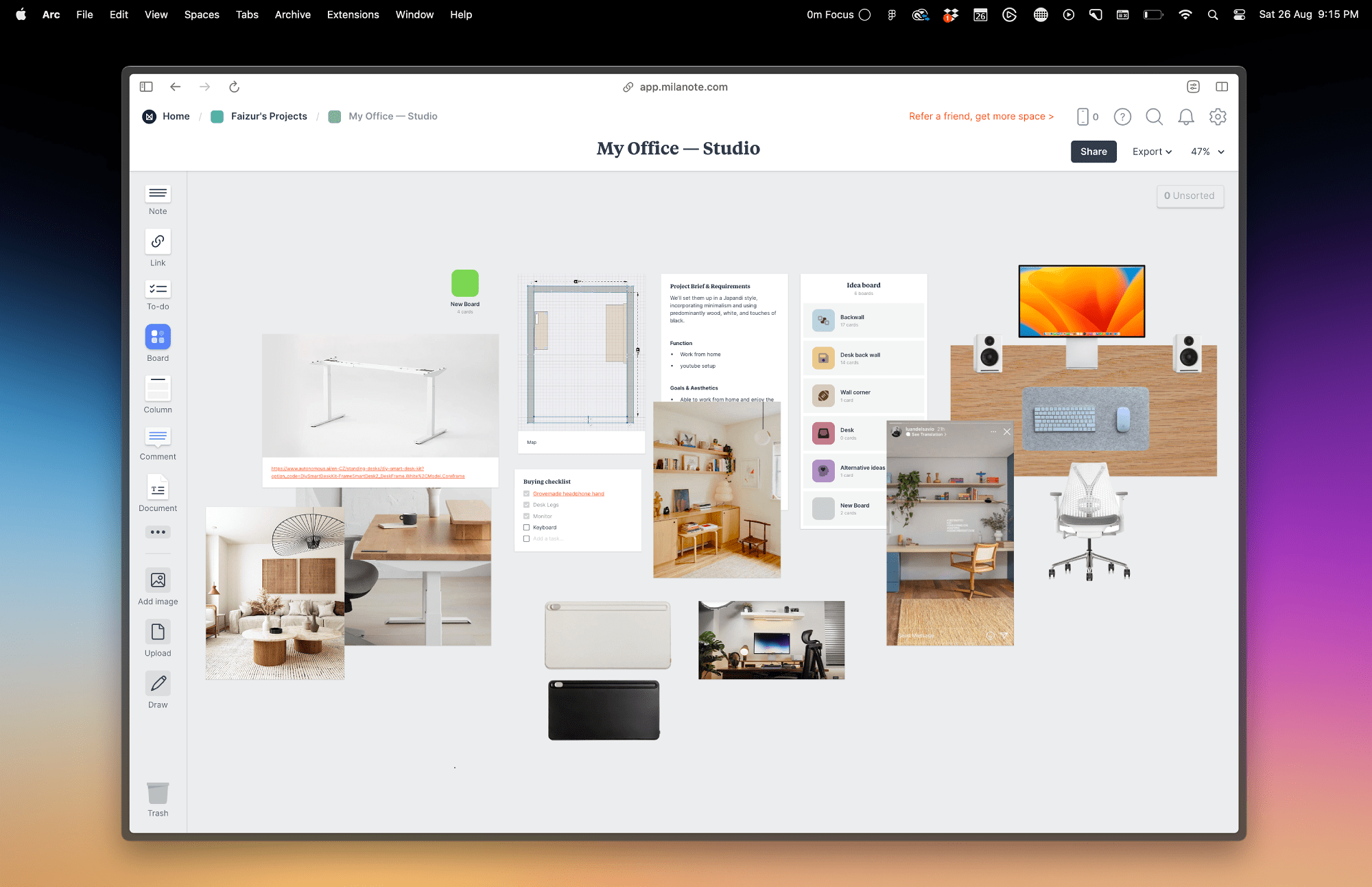Click Refer a friend, get more space link
This screenshot has height=887, width=1372.
tap(982, 116)
